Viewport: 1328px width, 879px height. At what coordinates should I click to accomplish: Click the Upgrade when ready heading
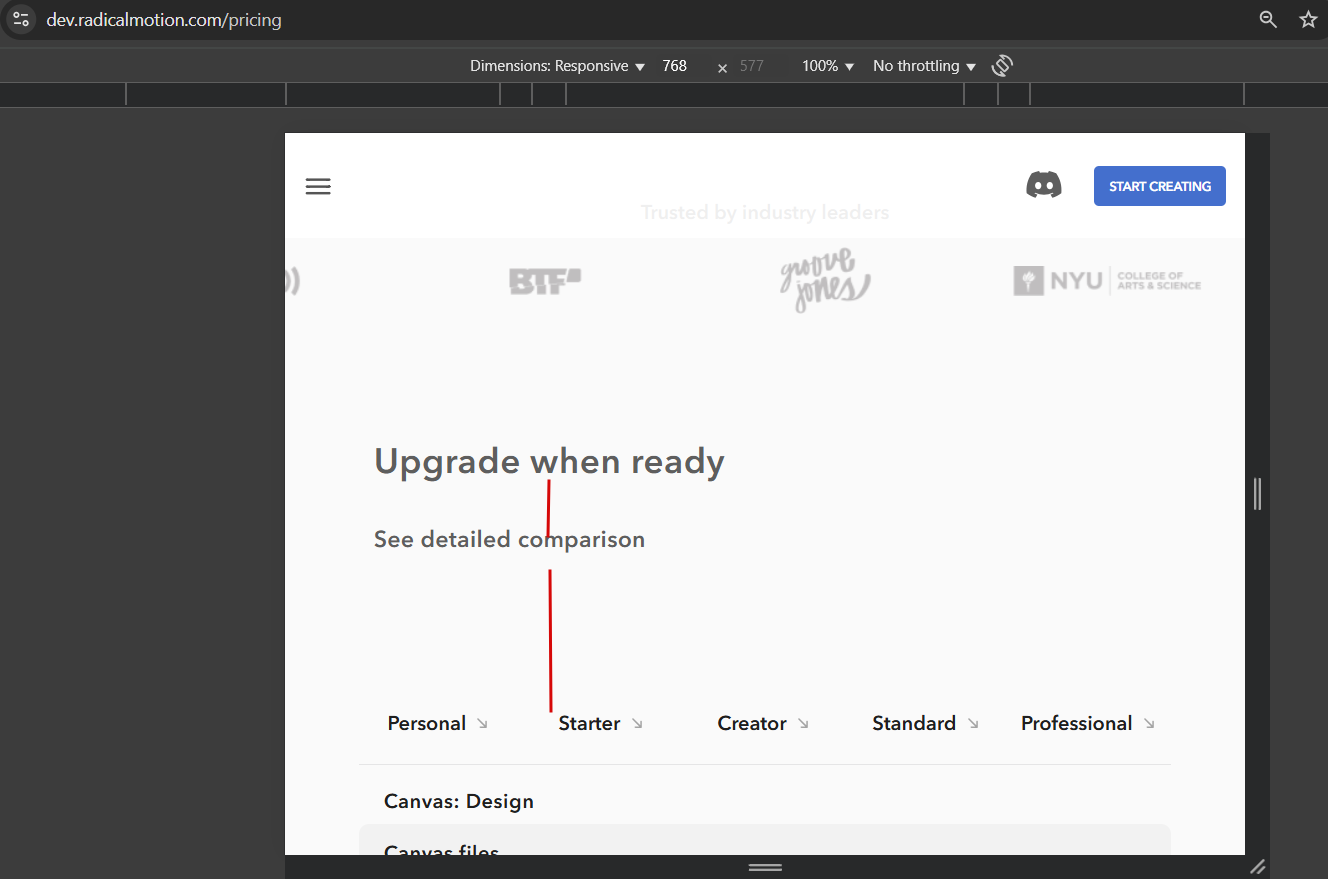(549, 461)
